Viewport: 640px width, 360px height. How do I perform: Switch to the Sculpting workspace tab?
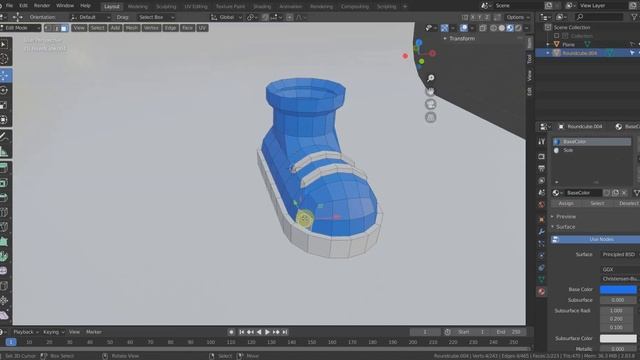point(166,7)
